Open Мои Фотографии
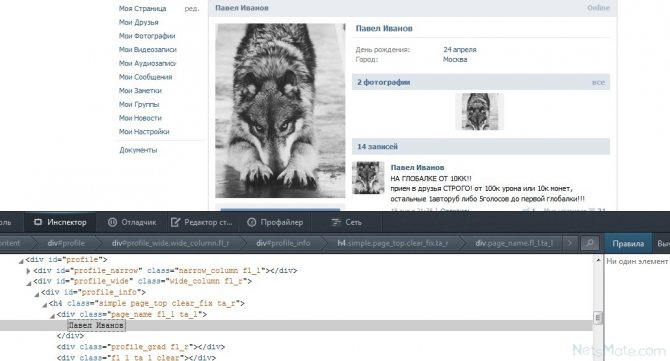Screen dimensions: 670x361 coord(147,36)
